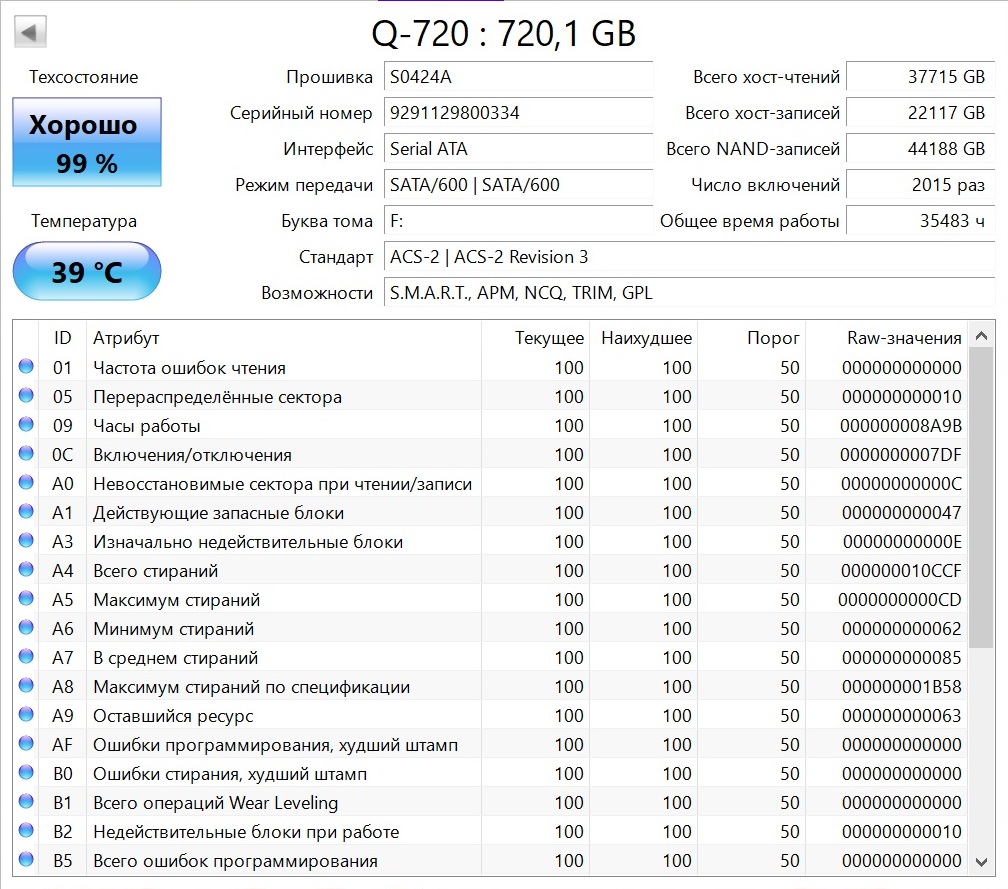
Task: Click the blue status orb for attribute A6
Action: [x=26, y=627]
